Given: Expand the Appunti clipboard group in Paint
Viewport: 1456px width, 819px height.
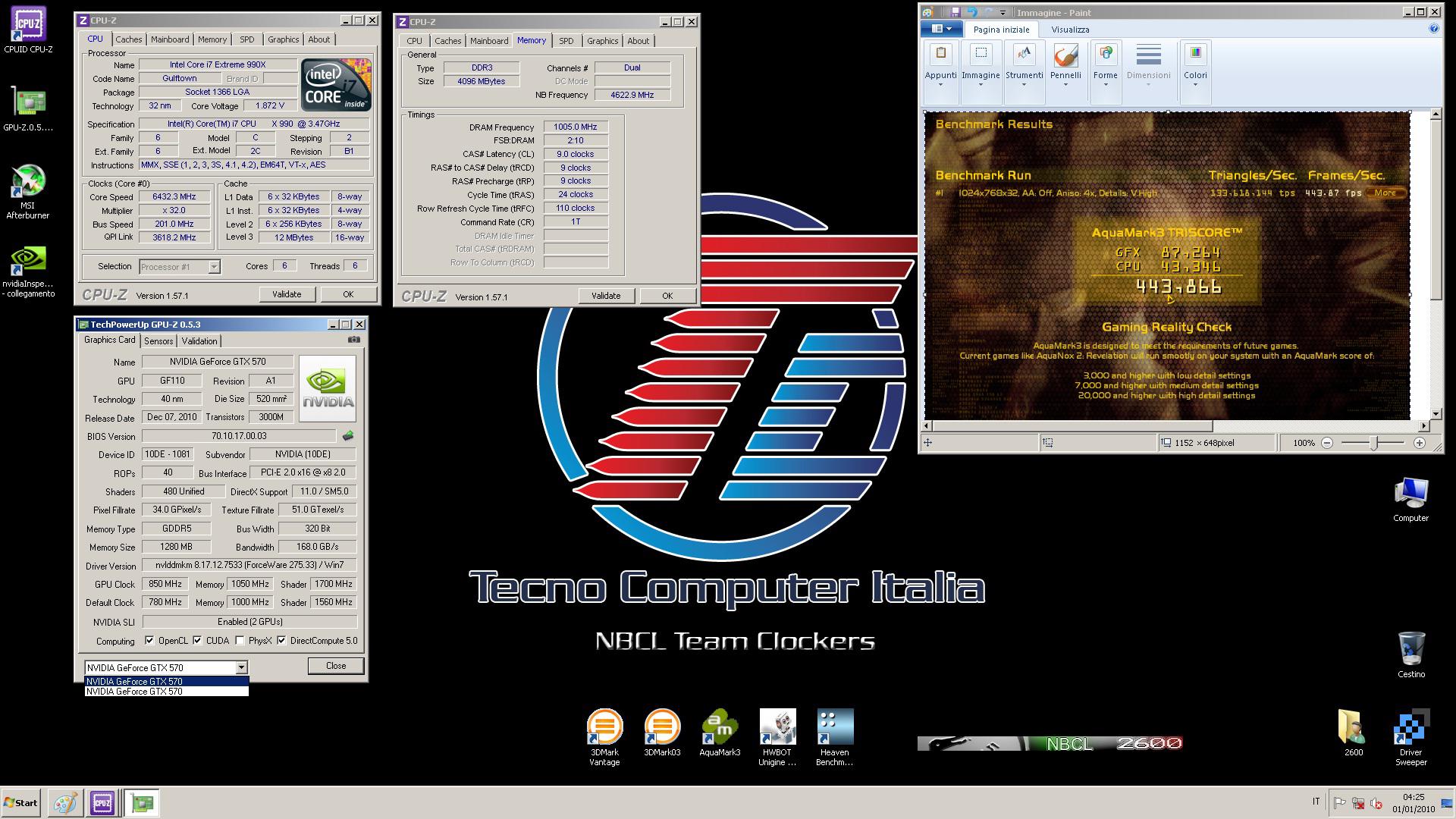Looking at the screenshot, I should pos(940,71).
